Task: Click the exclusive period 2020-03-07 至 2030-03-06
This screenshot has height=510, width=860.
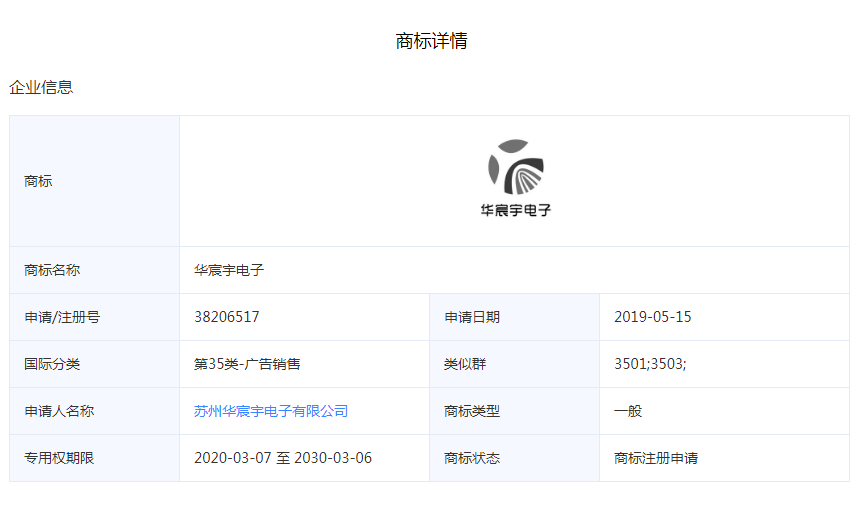Action: (x=283, y=458)
